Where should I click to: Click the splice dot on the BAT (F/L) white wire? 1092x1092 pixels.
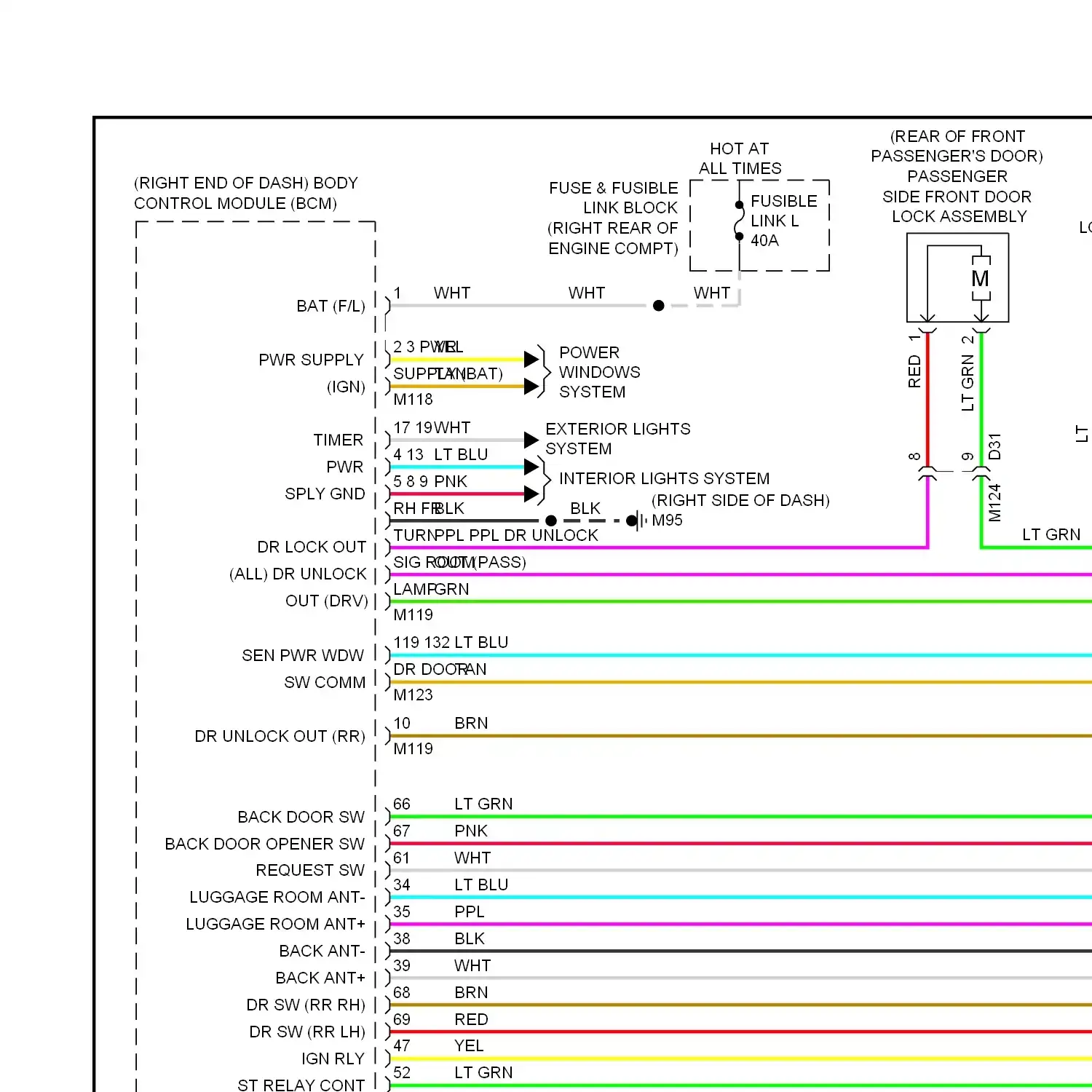(x=658, y=306)
